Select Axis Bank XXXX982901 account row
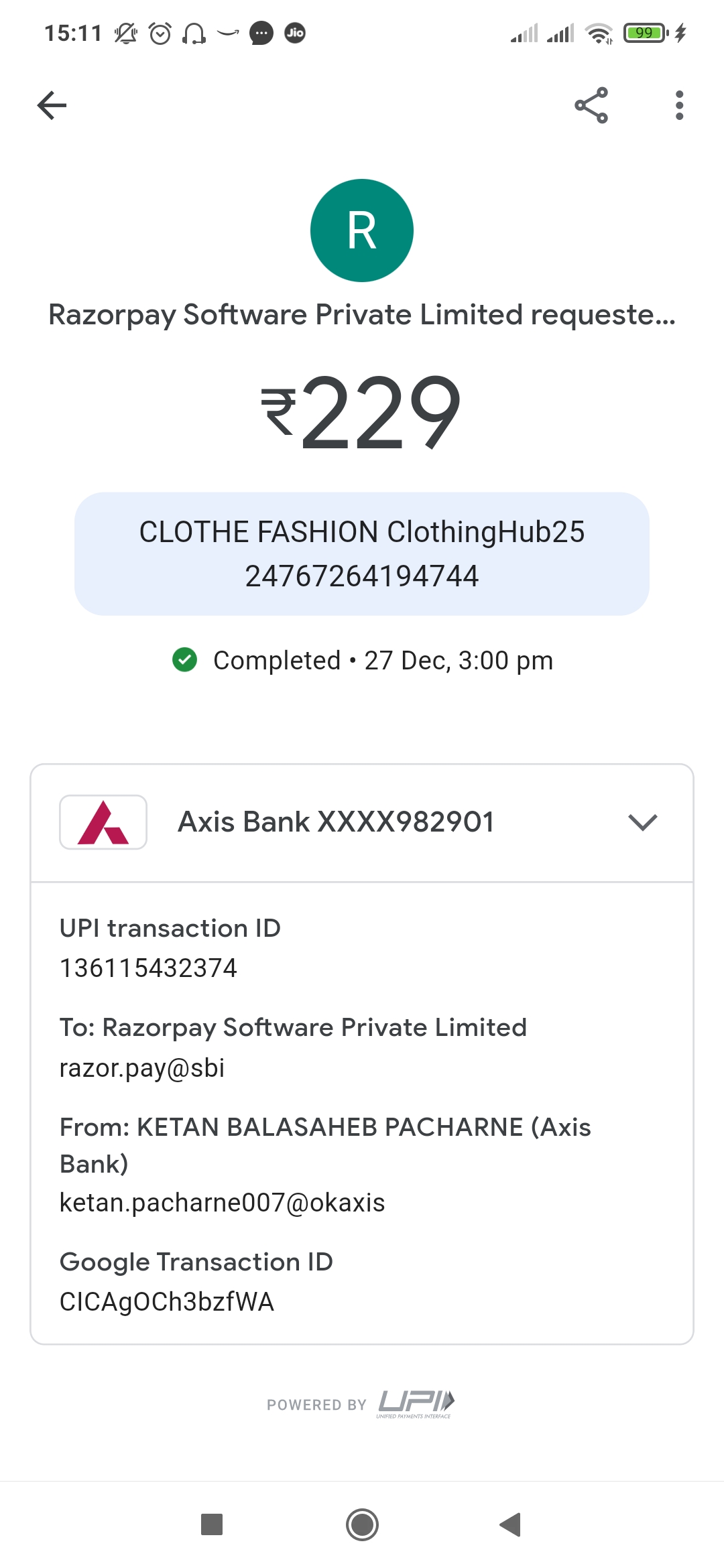The height and width of the screenshot is (1568, 724). tap(335, 822)
